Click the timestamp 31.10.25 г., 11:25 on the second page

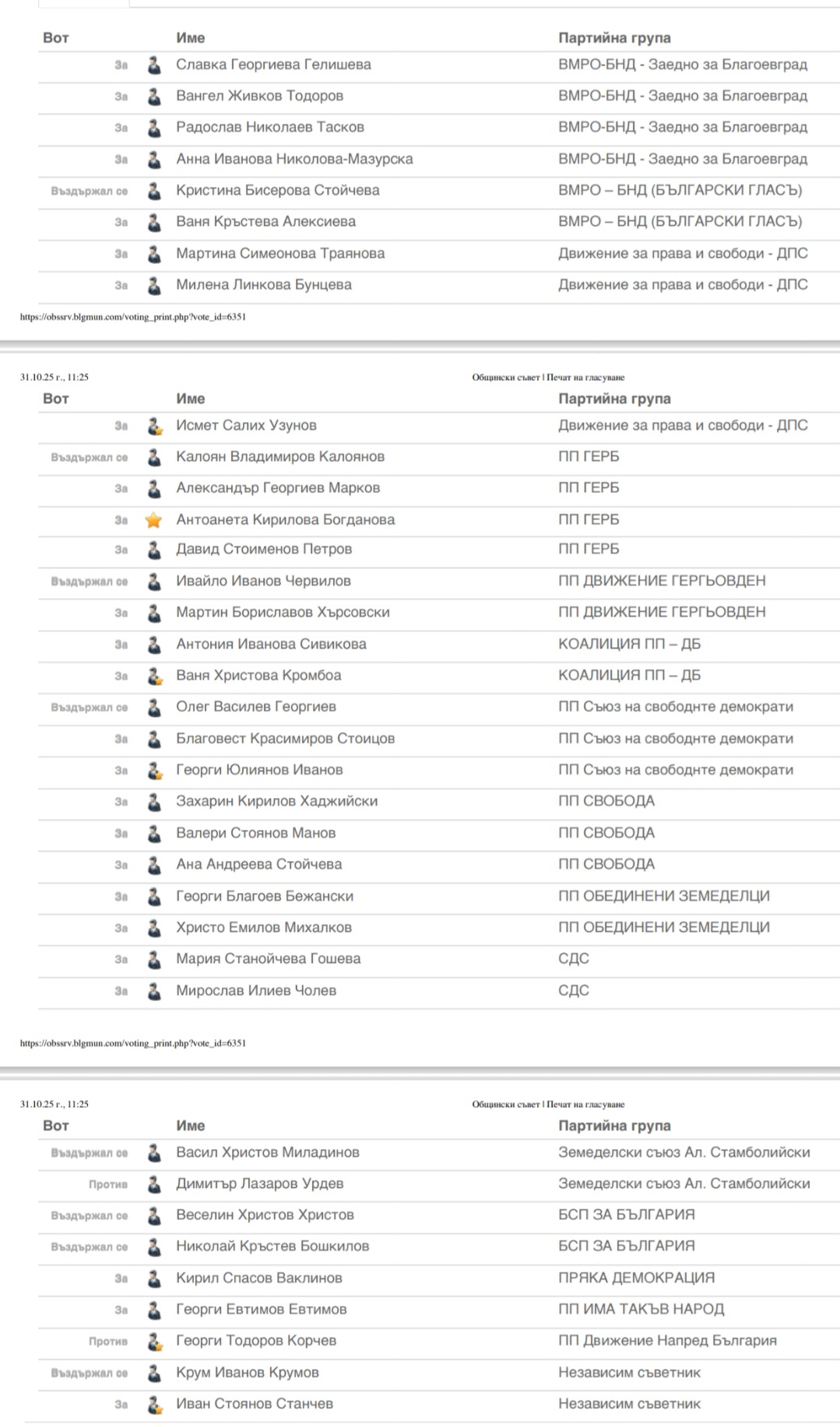54,378
